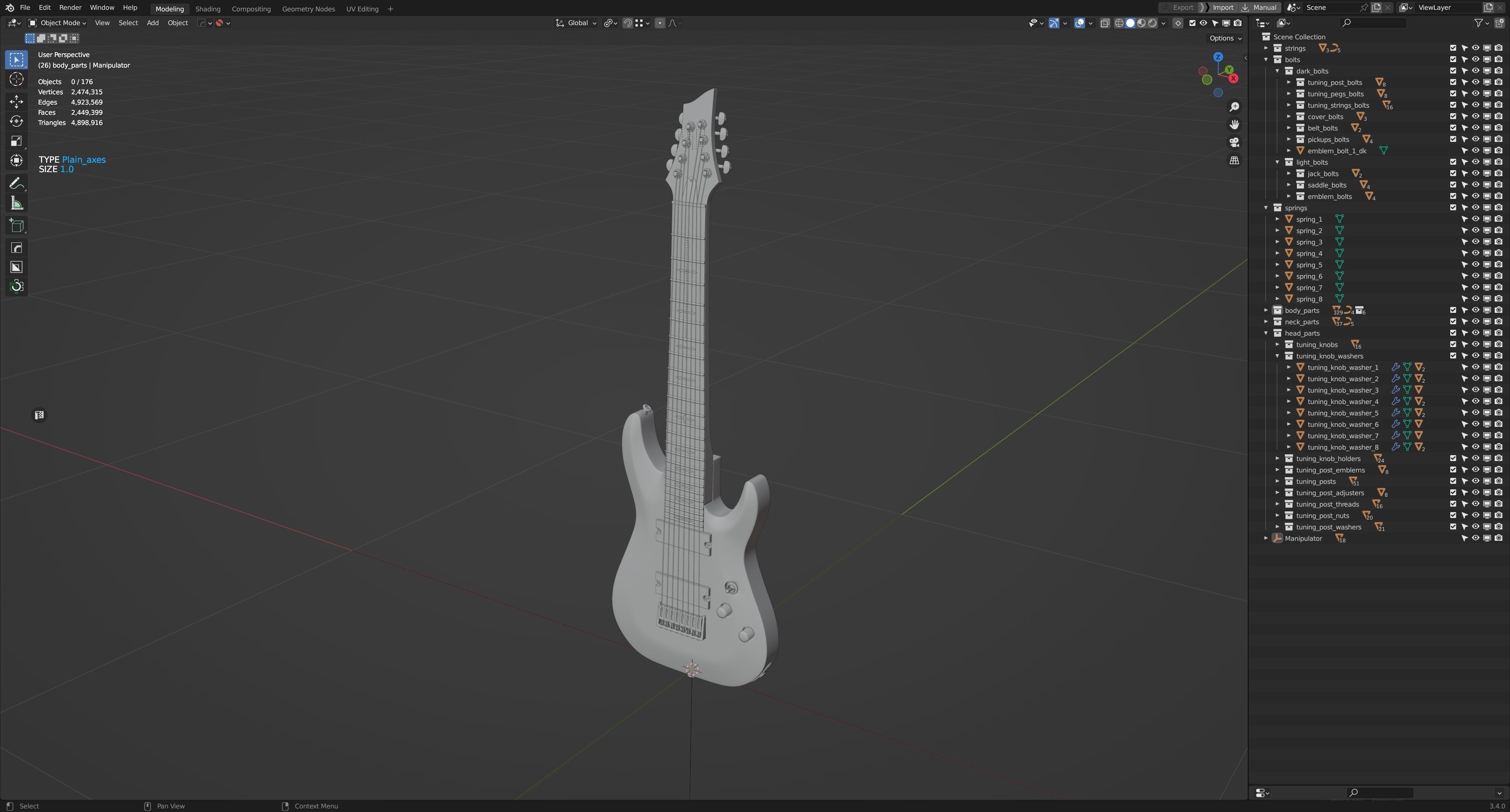Click the Zoom view magnifier icon

click(x=1234, y=107)
